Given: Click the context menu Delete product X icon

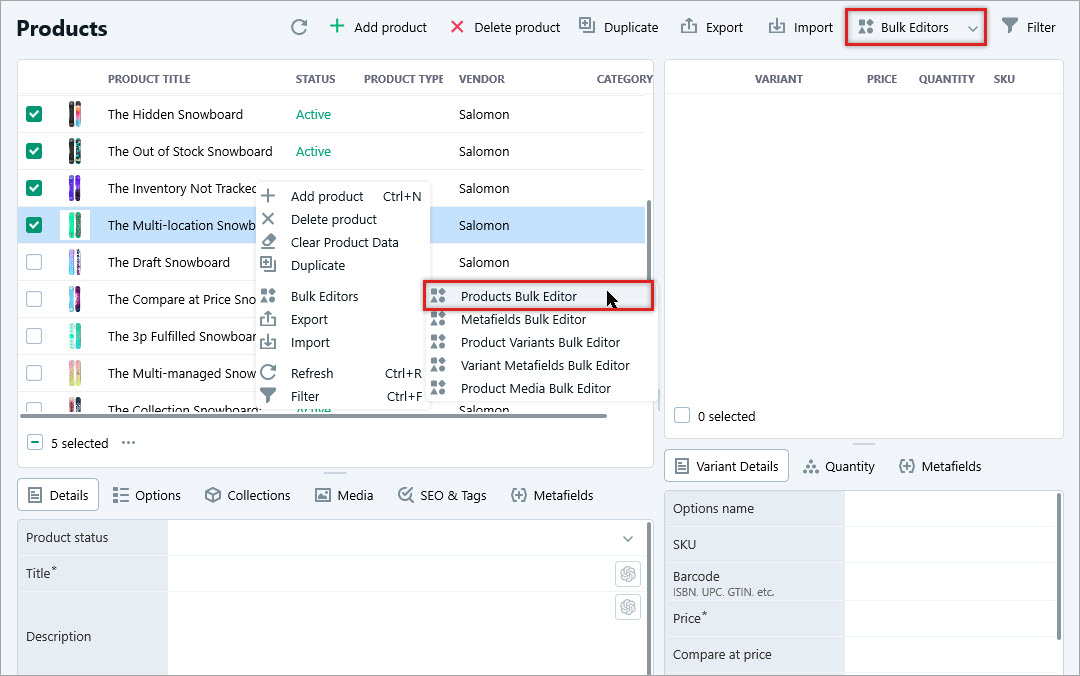Looking at the screenshot, I should point(269,219).
